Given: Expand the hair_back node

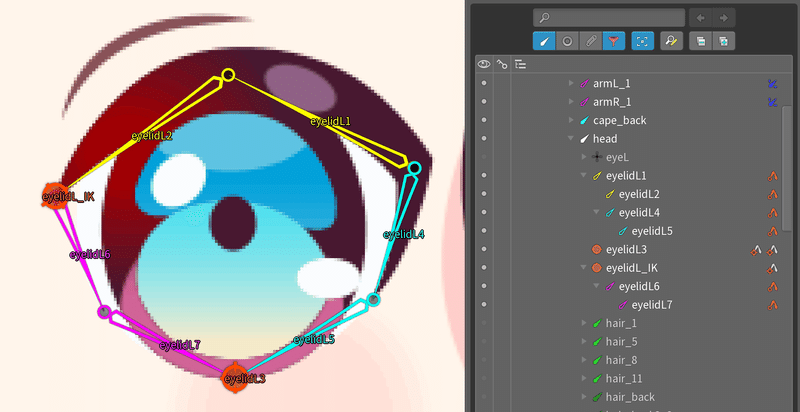Looking at the screenshot, I should [x=584, y=397].
